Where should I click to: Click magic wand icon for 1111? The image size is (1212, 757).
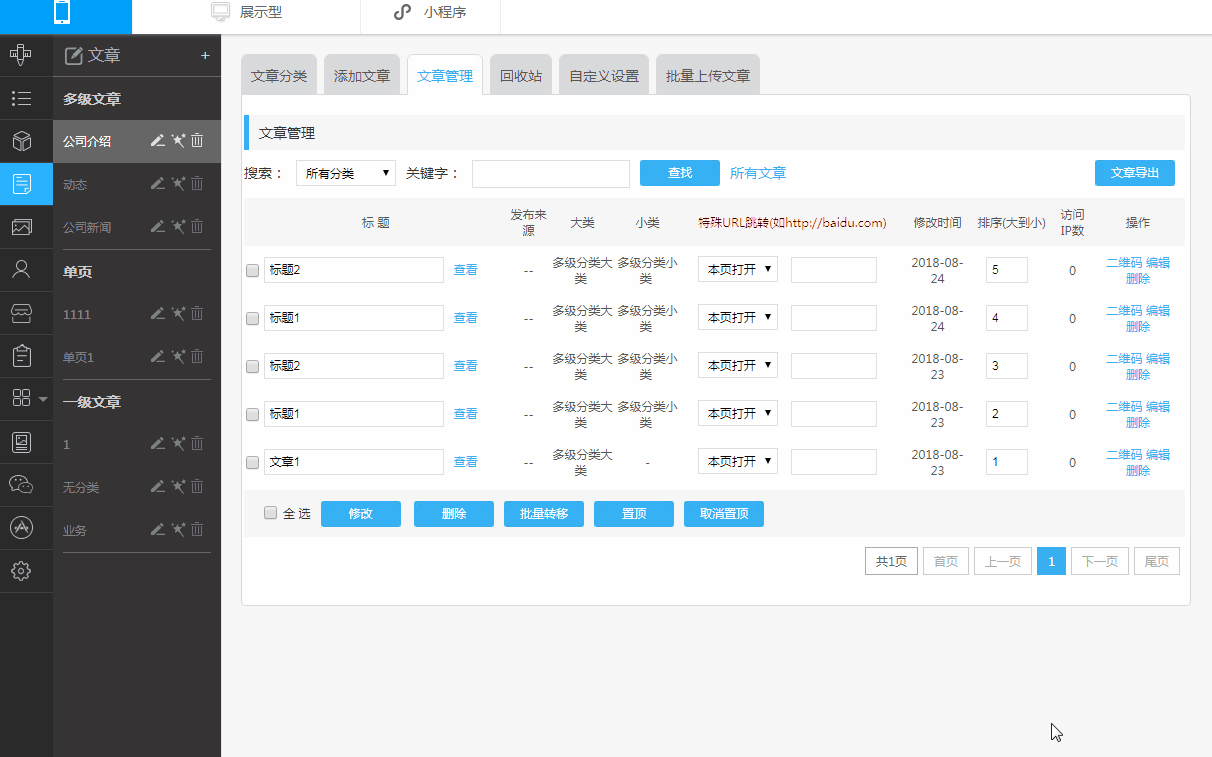point(178,313)
